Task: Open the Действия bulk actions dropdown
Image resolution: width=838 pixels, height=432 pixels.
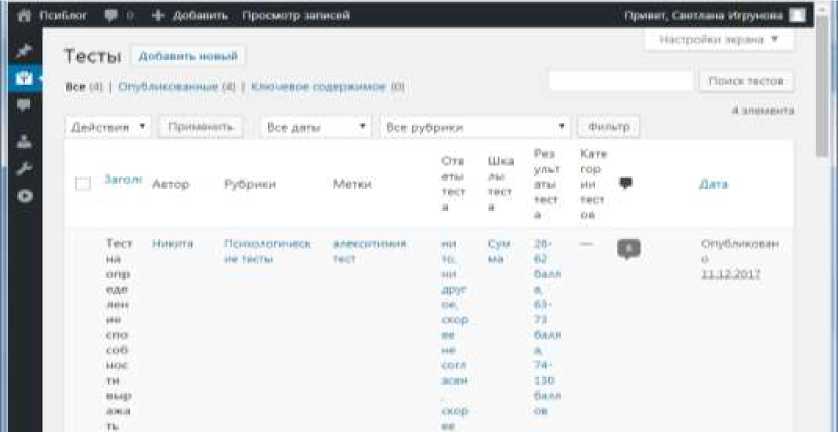Action: [x=108, y=127]
